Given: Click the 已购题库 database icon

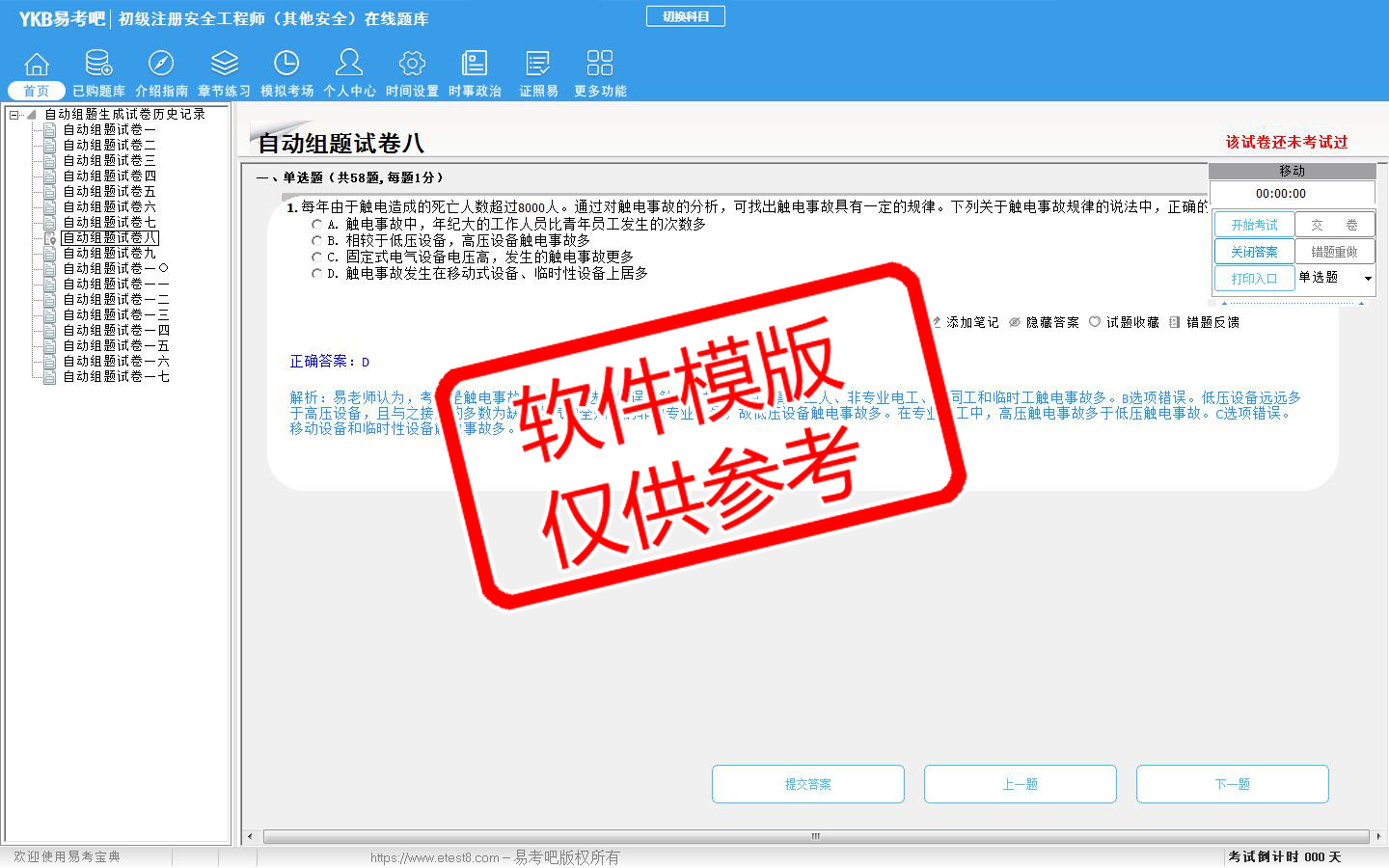Looking at the screenshot, I should 98,64.
